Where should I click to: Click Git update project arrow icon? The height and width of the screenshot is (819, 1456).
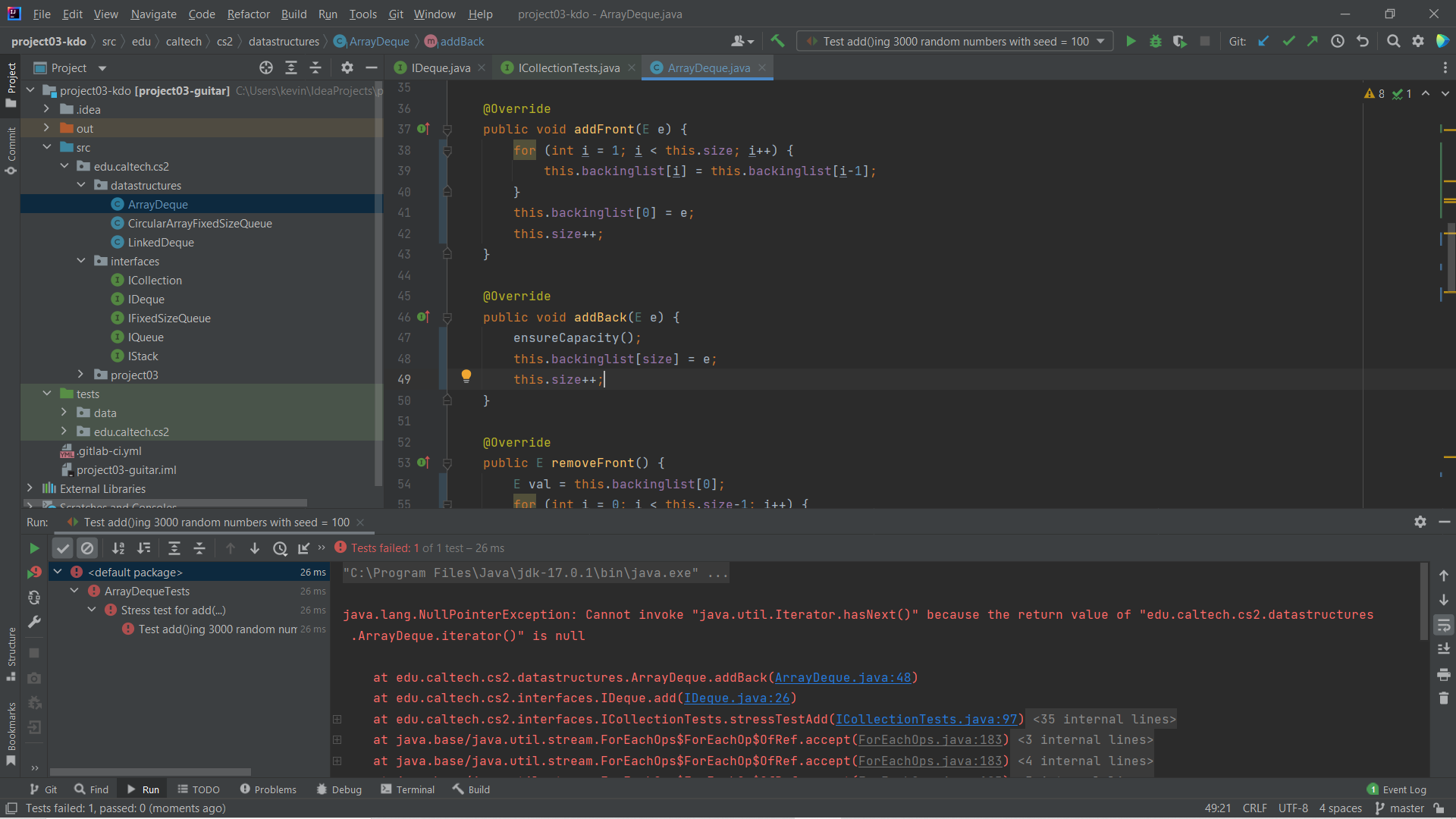coord(1263,42)
